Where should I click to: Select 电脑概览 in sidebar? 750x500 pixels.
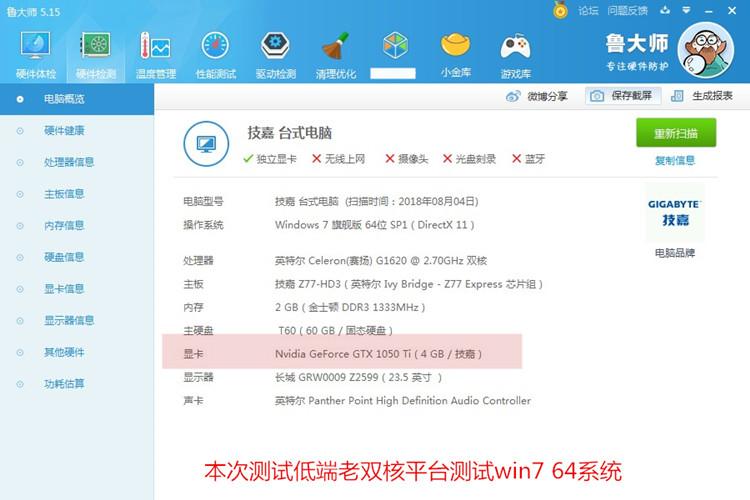tap(77, 99)
